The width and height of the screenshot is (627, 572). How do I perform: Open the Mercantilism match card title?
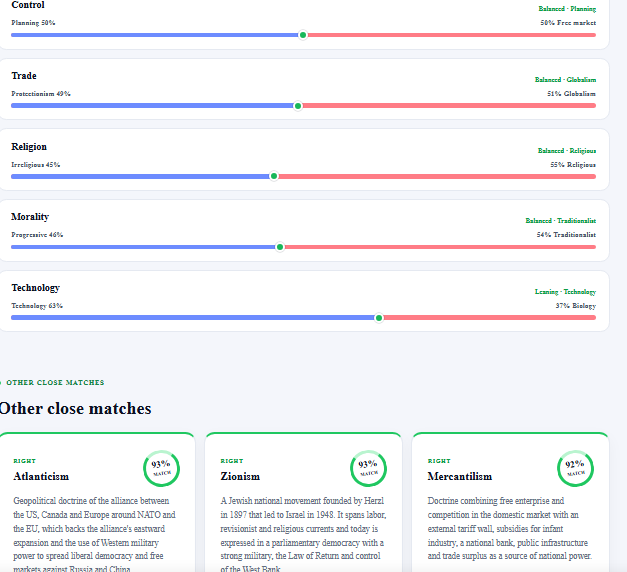click(x=459, y=476)
